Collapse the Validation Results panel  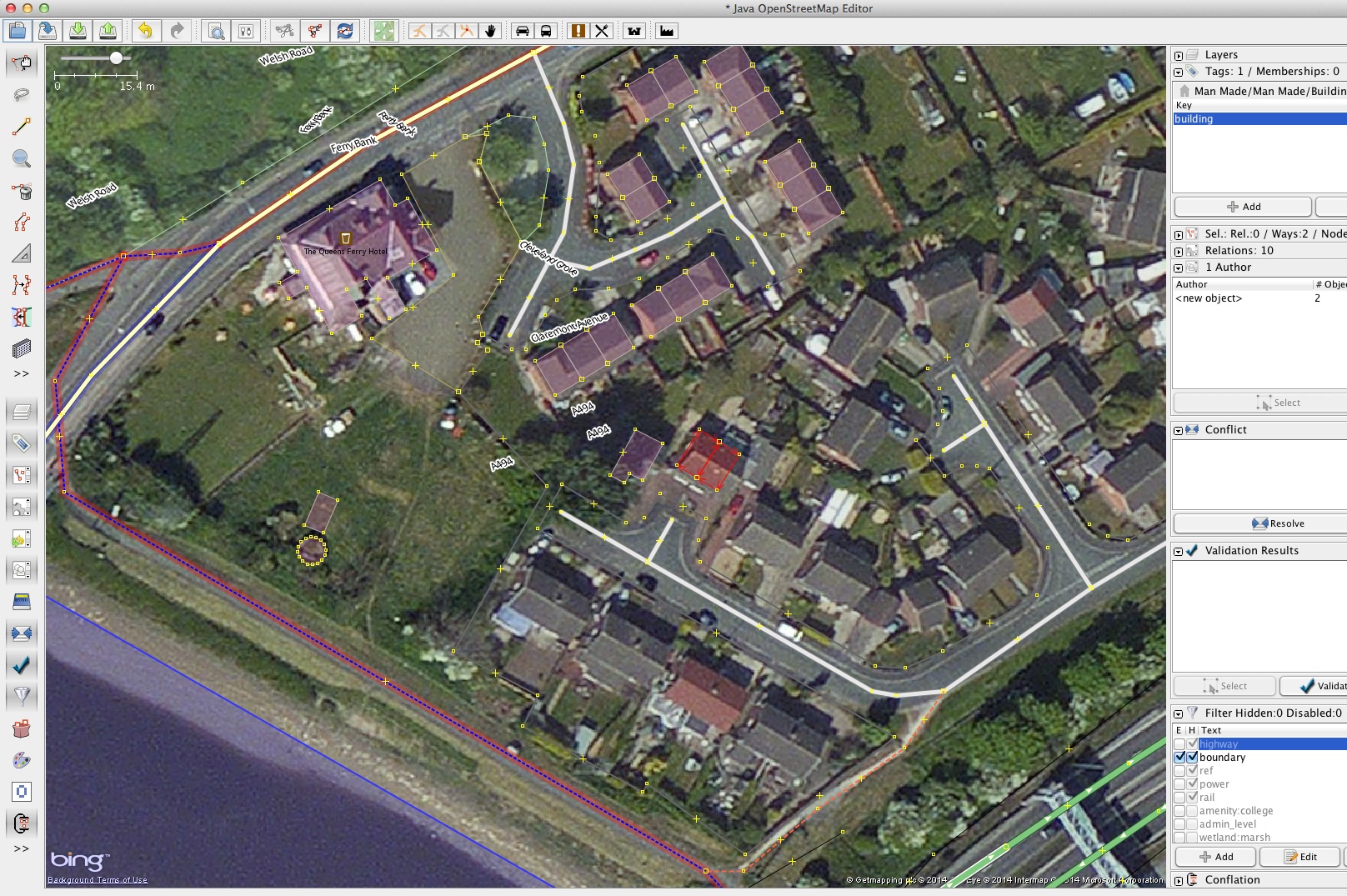pyautogui.click(x=1179, y=550)
